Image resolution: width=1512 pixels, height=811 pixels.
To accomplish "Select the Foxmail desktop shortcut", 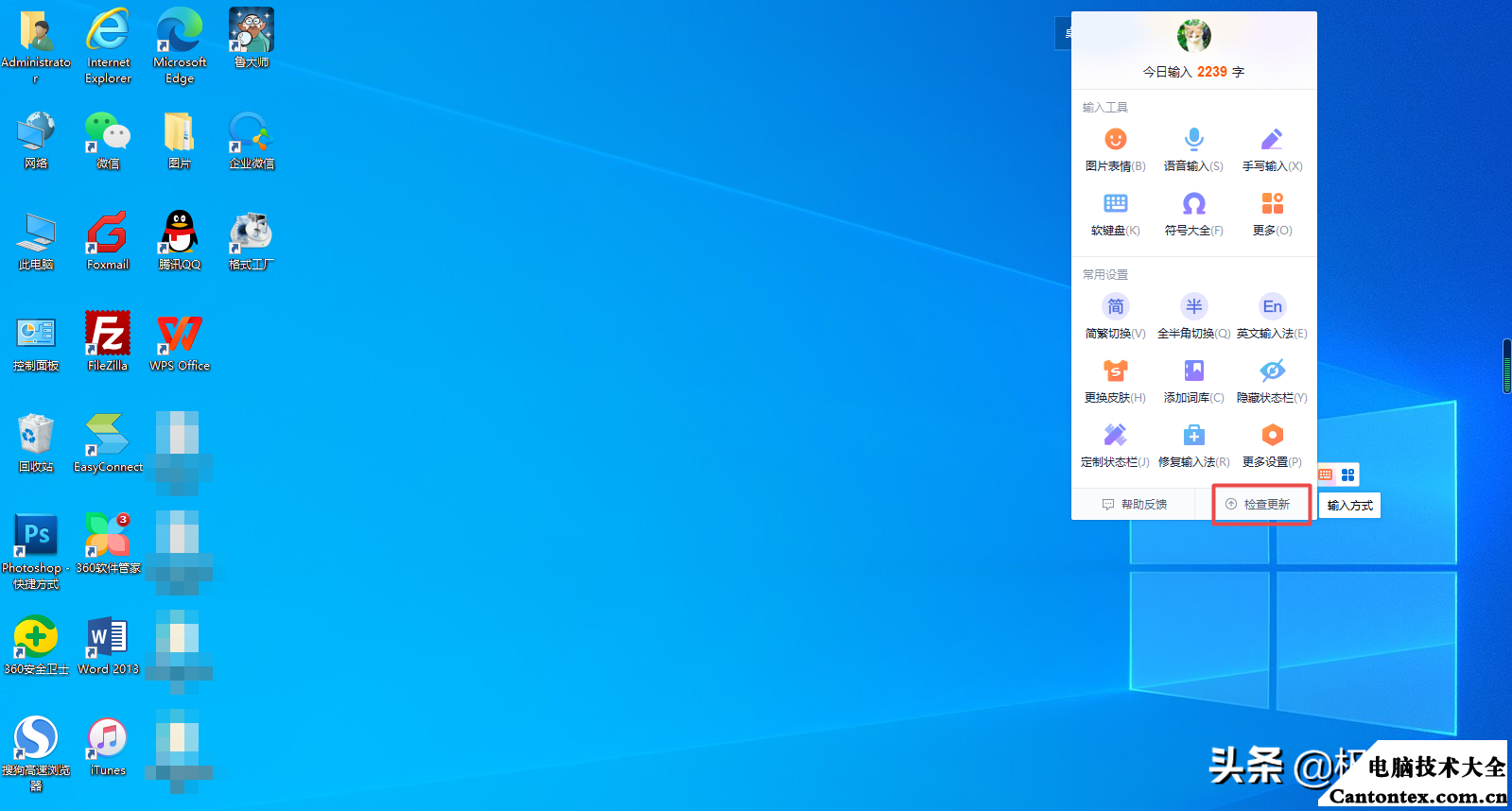I will pyautogui.click(x=108, y=241).
